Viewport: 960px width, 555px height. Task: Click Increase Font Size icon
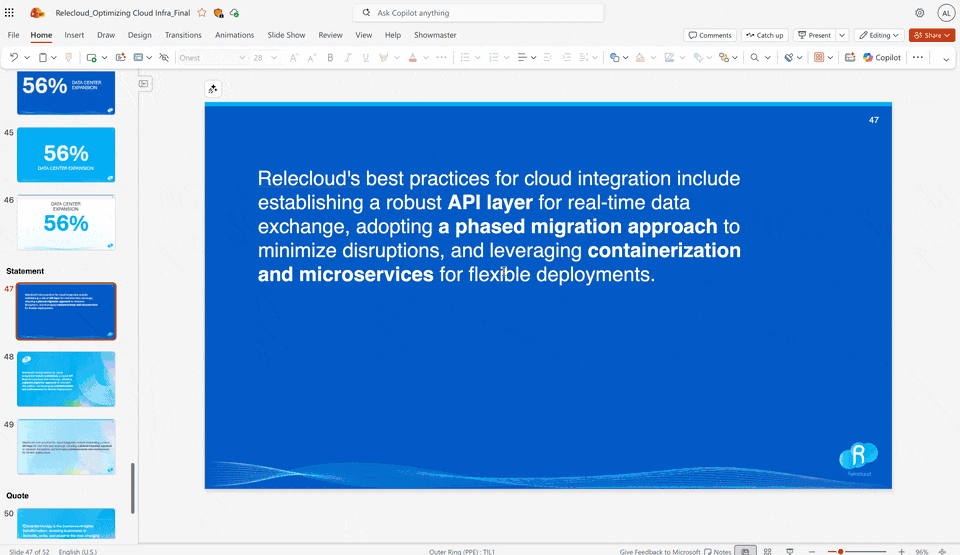pyautogui.click(x=294, y=58)
